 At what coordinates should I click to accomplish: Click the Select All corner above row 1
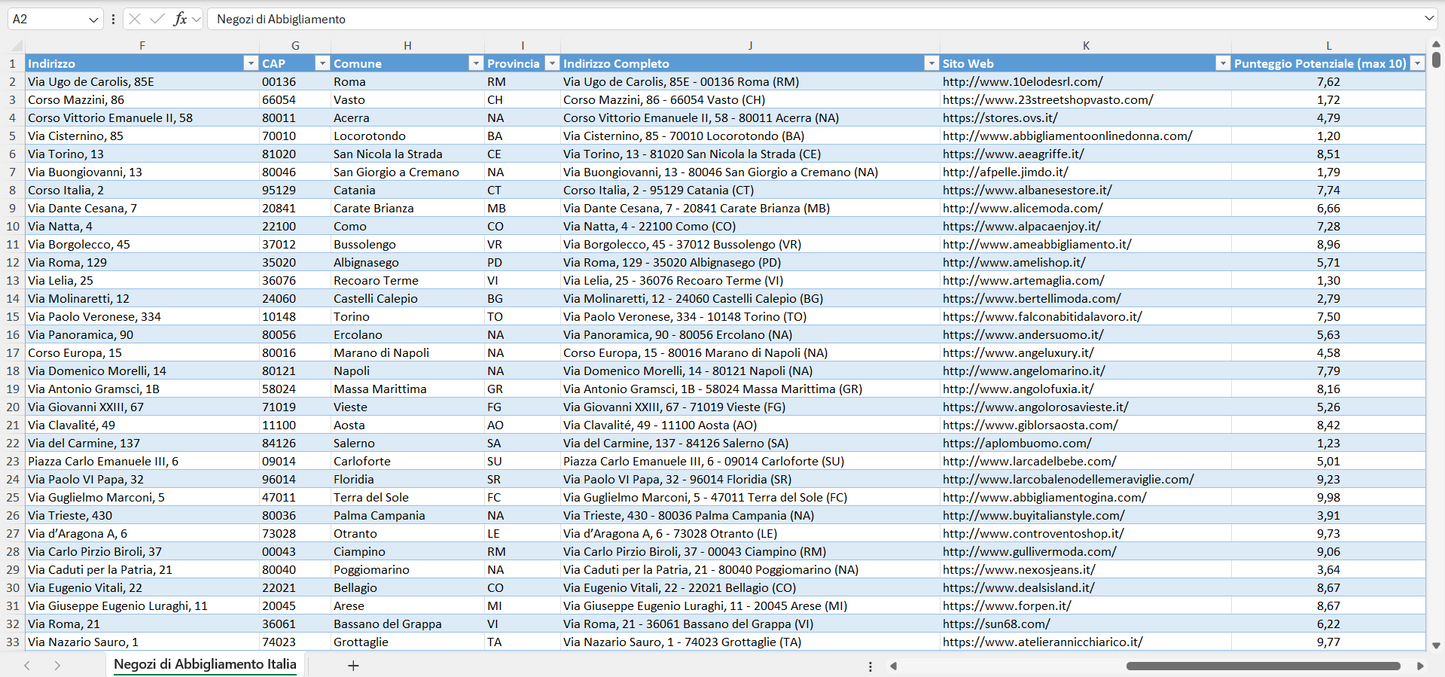click(14, 45)
